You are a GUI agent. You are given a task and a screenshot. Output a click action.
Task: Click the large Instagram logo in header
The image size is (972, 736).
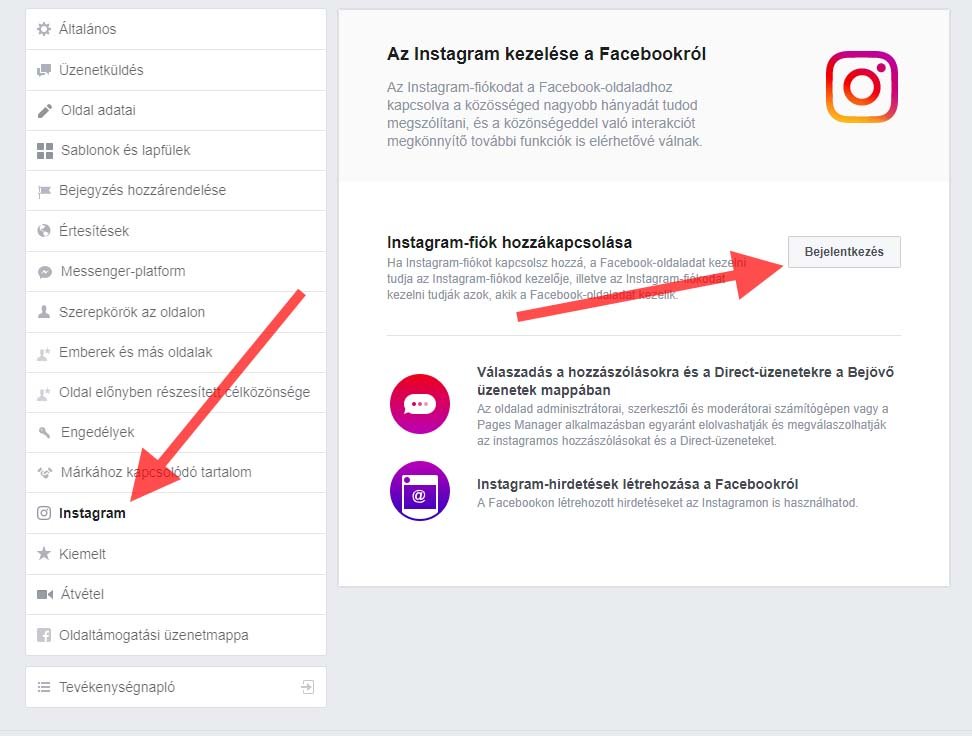(862, 87)
